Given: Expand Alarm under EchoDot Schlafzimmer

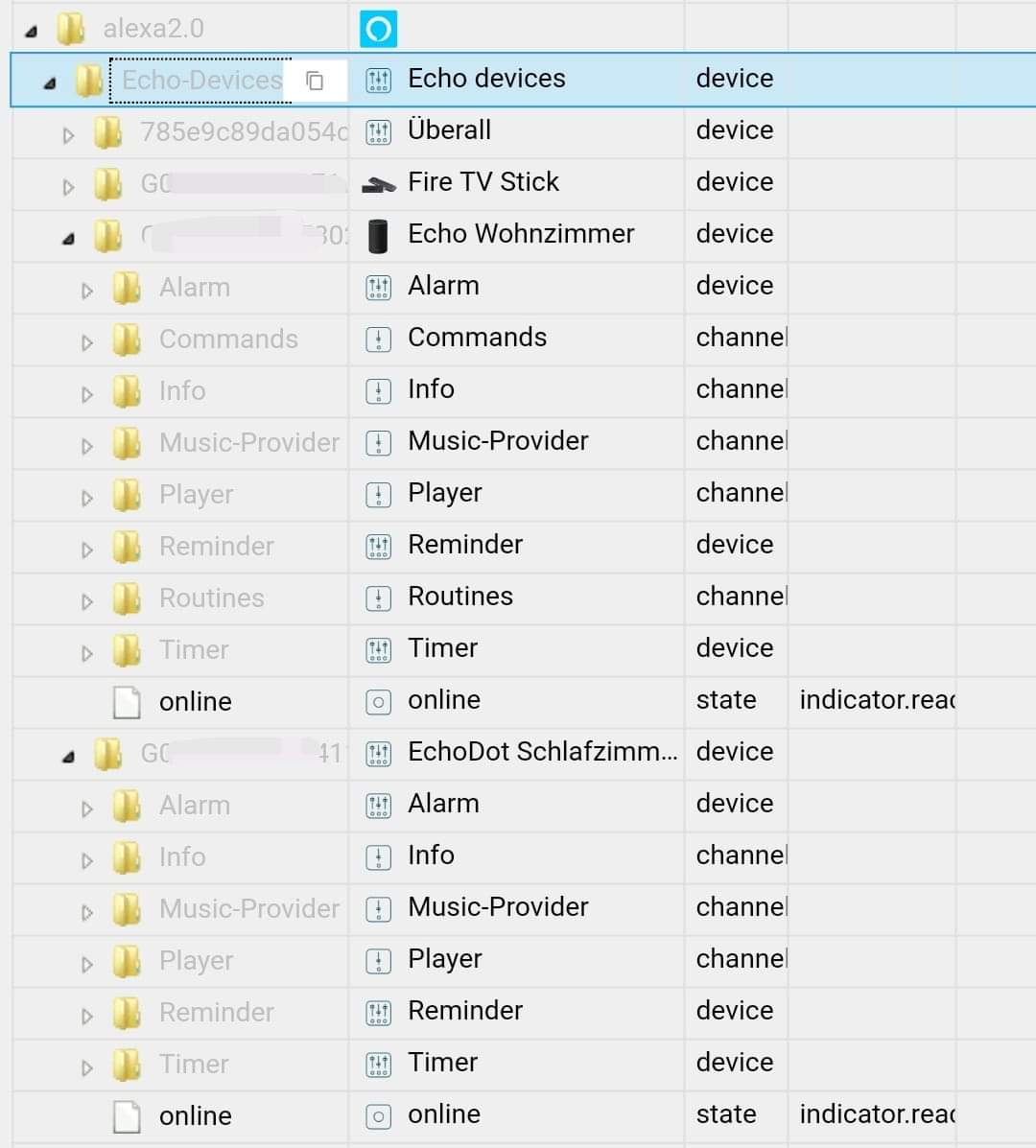Looking at the screenshot, I should click(87, 809).
